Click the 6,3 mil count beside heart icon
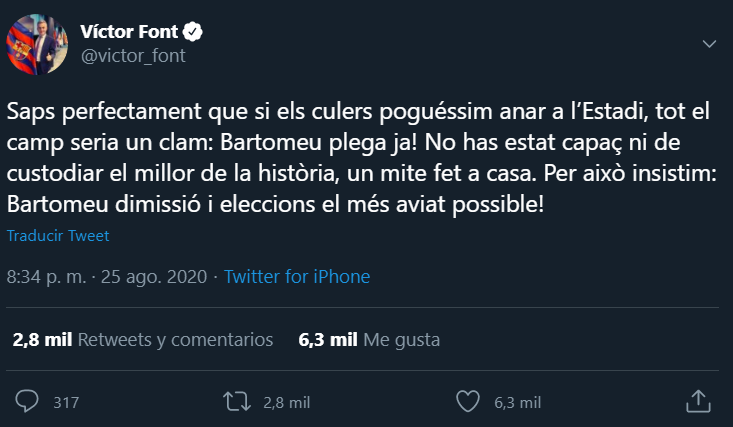This screenshot has width=733, height=427. [517, 403]
